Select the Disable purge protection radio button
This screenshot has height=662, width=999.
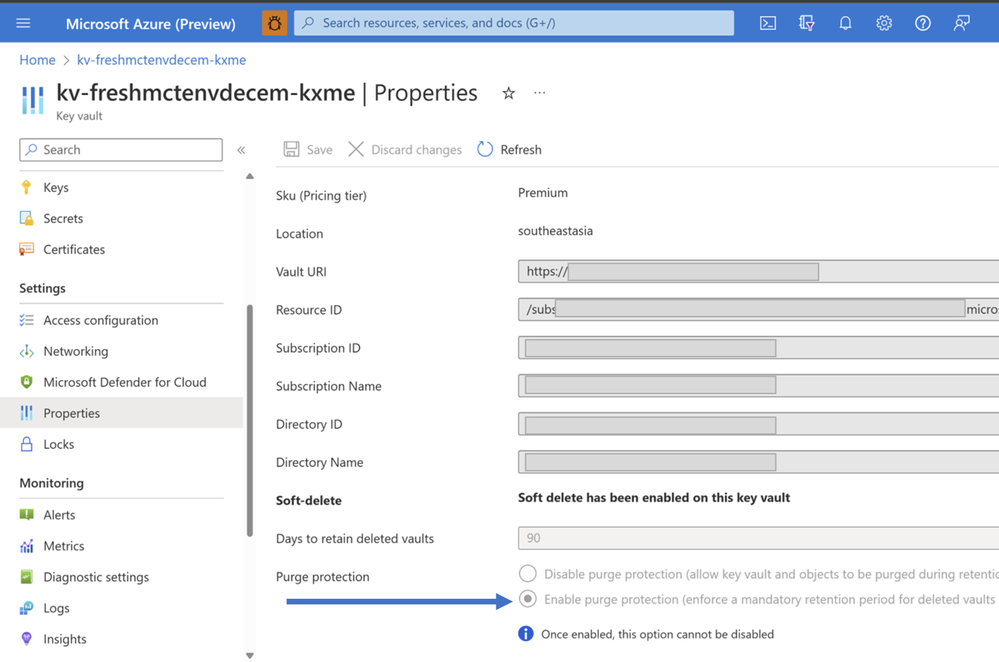[x=528, y=573]
